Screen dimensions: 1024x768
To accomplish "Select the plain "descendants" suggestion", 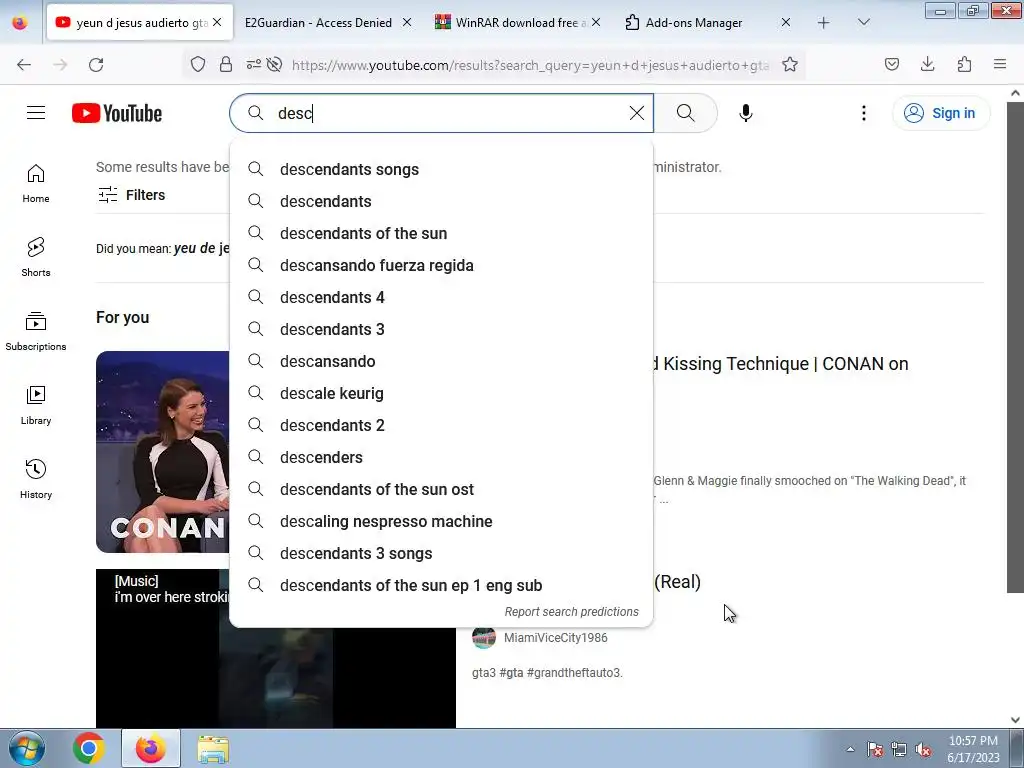I will (441, 201).
